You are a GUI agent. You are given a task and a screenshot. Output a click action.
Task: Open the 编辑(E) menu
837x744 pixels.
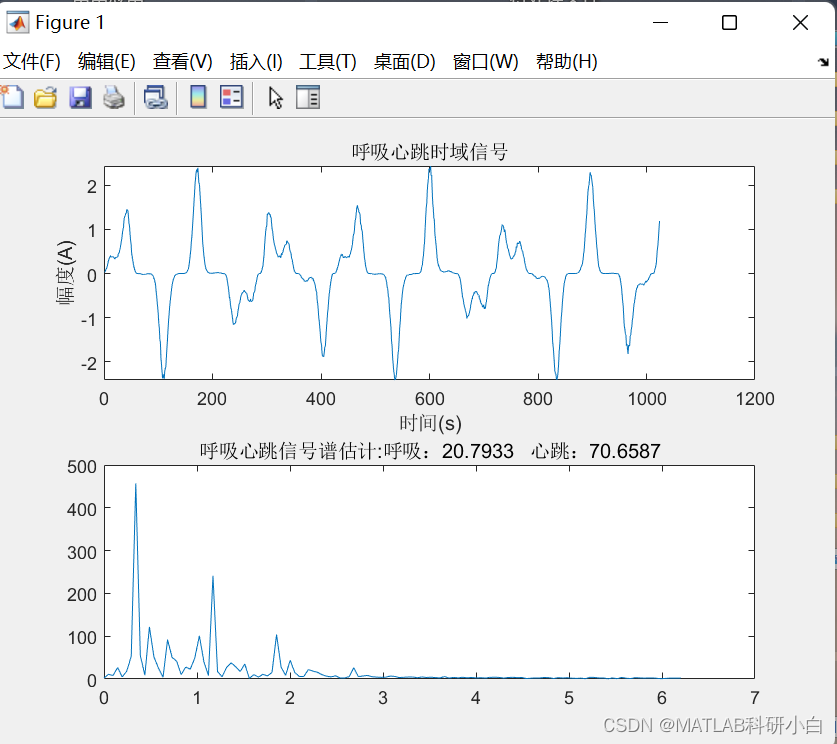click(106, 61)
